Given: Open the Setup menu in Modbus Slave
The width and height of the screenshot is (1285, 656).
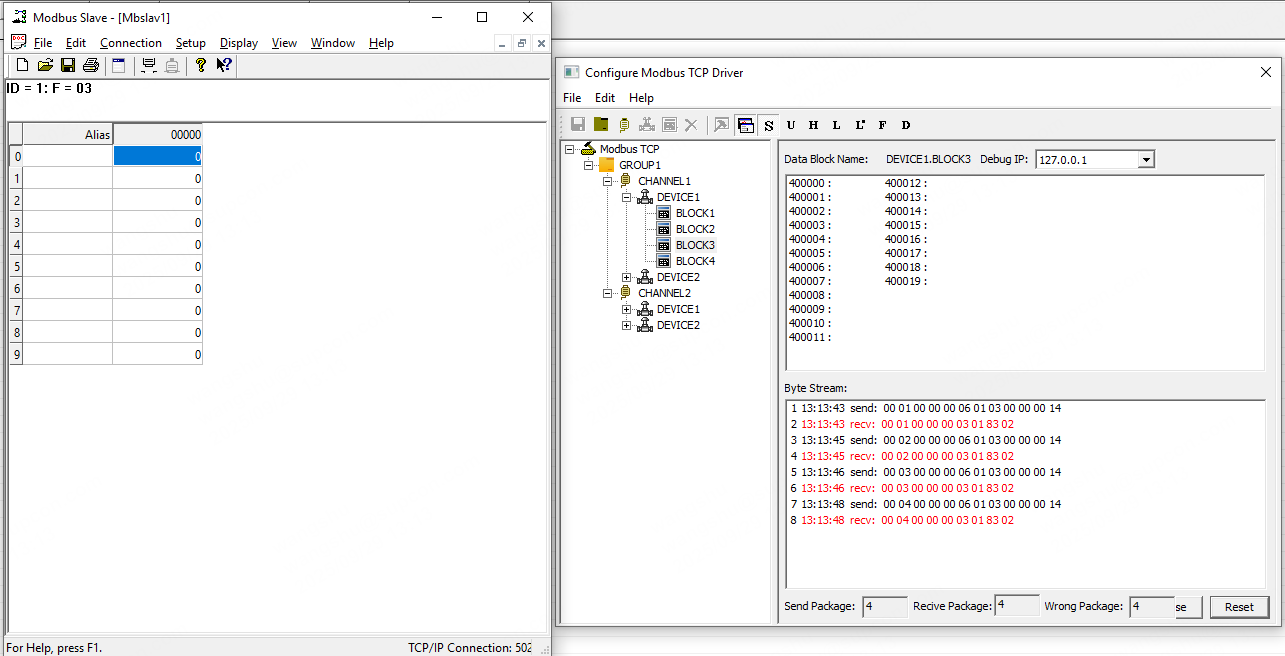Looking at the screenshot, I should pos(190,43).
